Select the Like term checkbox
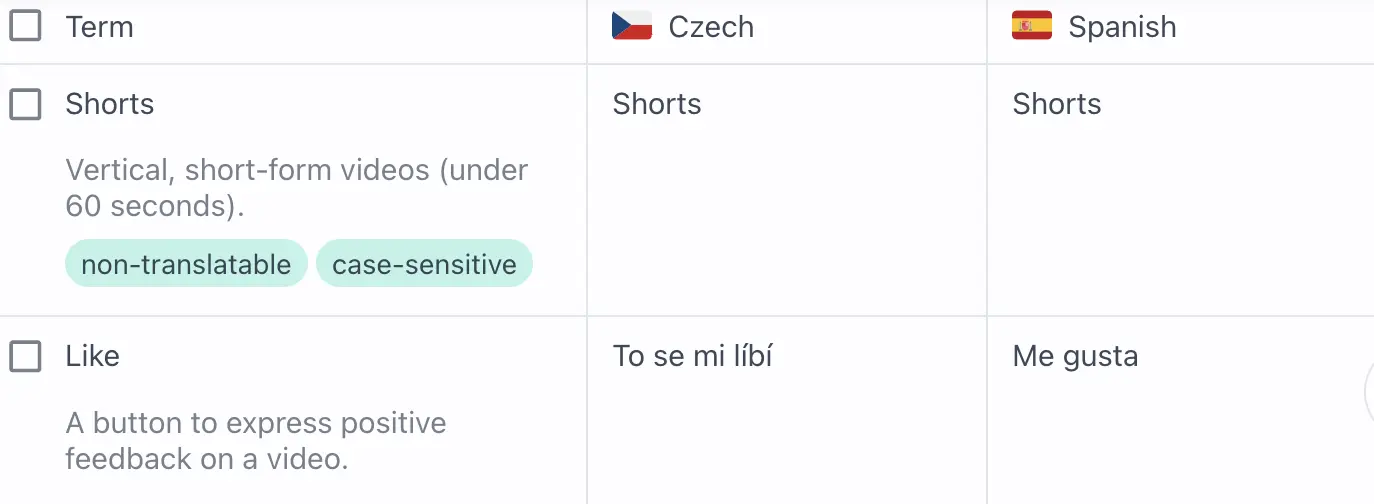Screen dimensions: 1374x504 point(25,356)
